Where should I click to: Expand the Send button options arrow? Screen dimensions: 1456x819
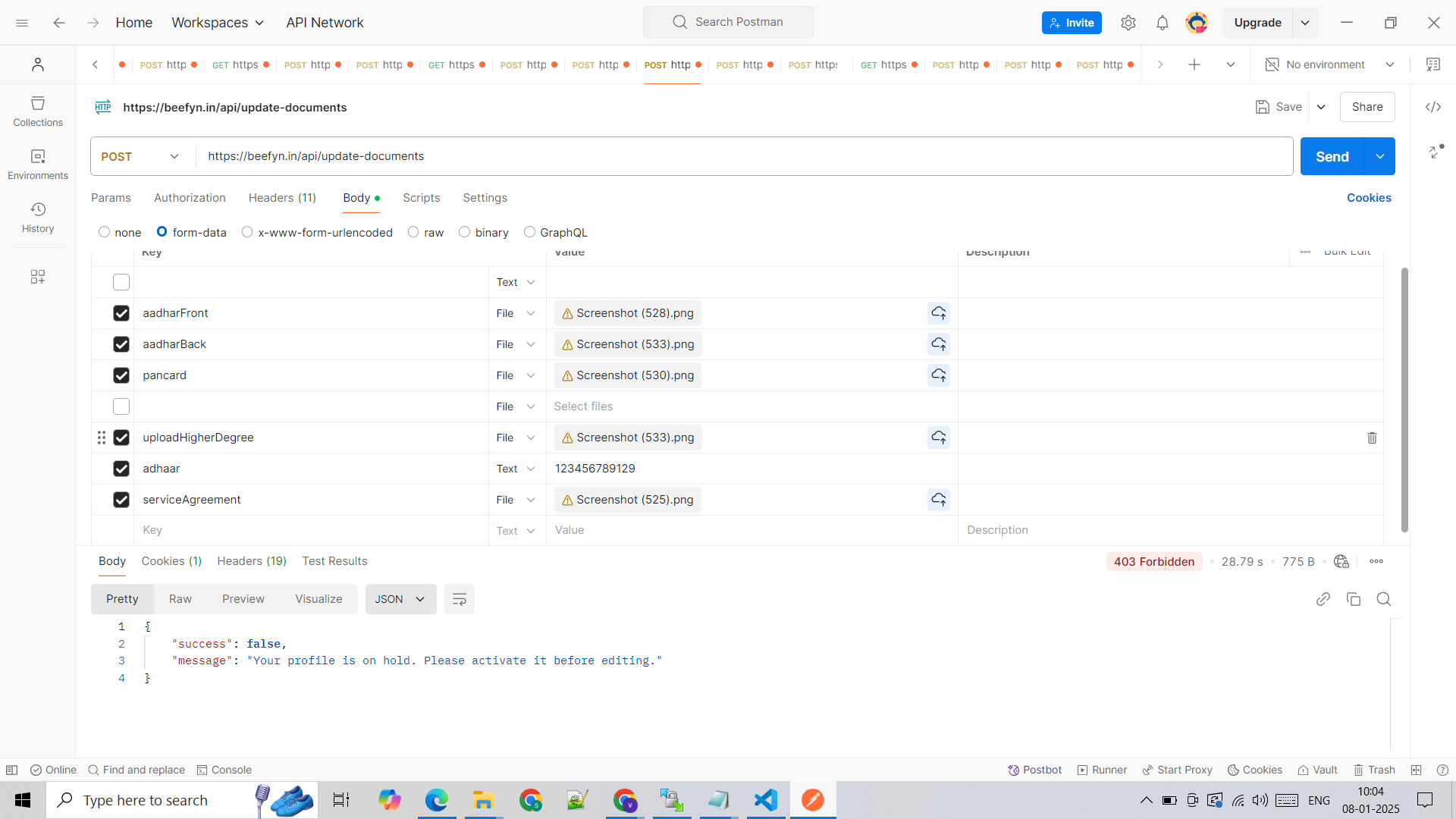point(1380,156)
